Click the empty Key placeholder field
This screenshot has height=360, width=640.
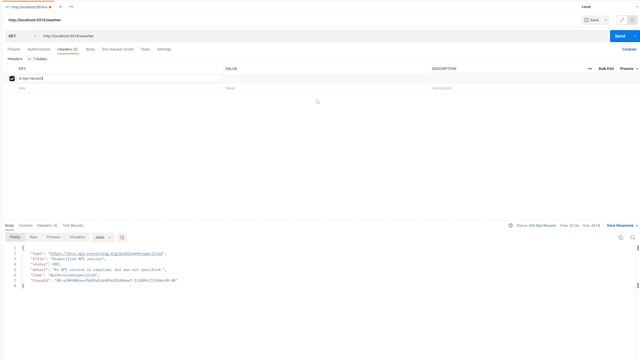[120, 88]
